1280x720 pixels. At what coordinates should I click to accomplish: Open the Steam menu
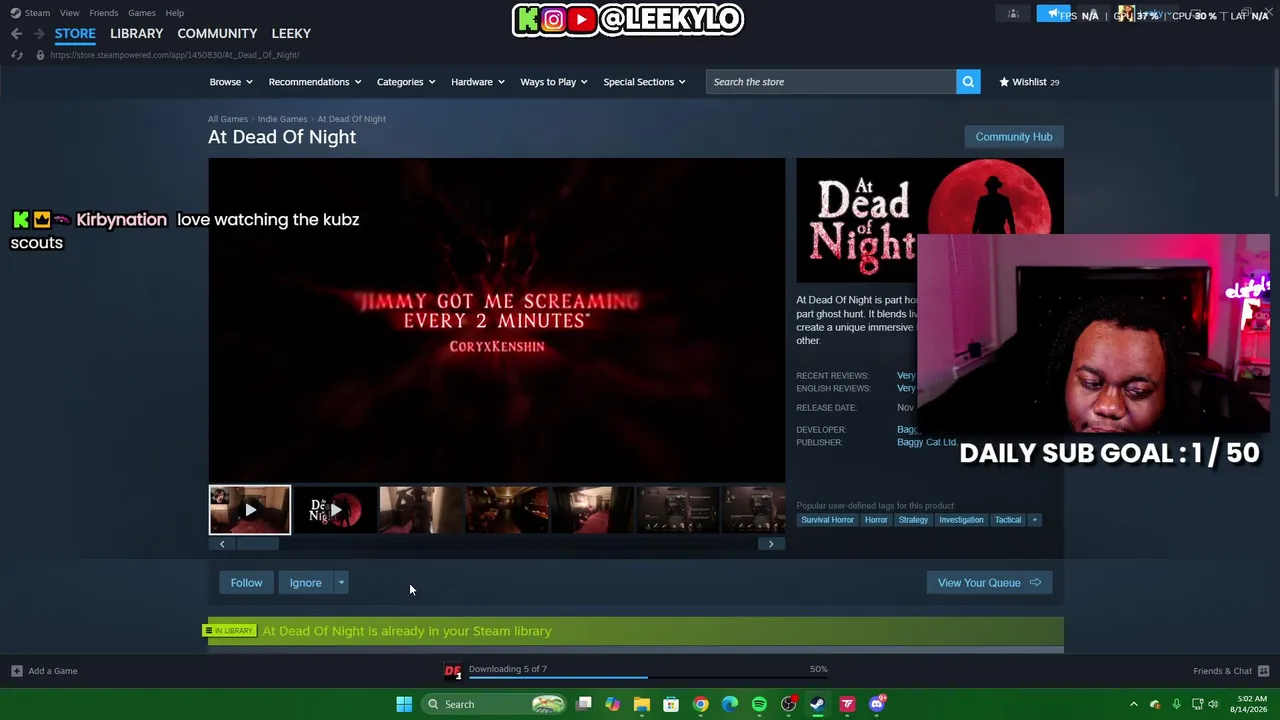pyautogui.click(x=37, y=13)
